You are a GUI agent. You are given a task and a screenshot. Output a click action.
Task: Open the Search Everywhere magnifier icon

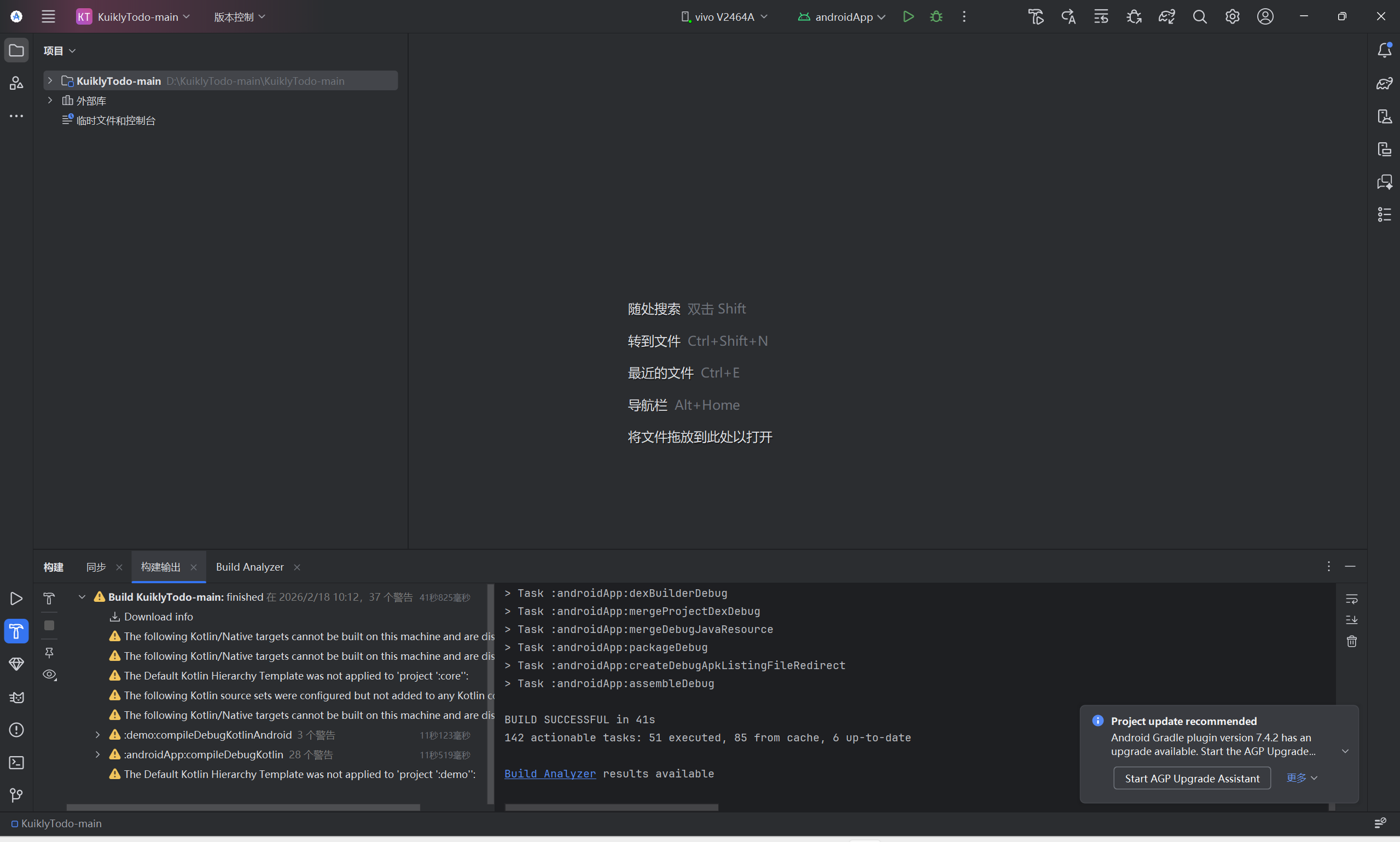click(x=1199, y=16)
